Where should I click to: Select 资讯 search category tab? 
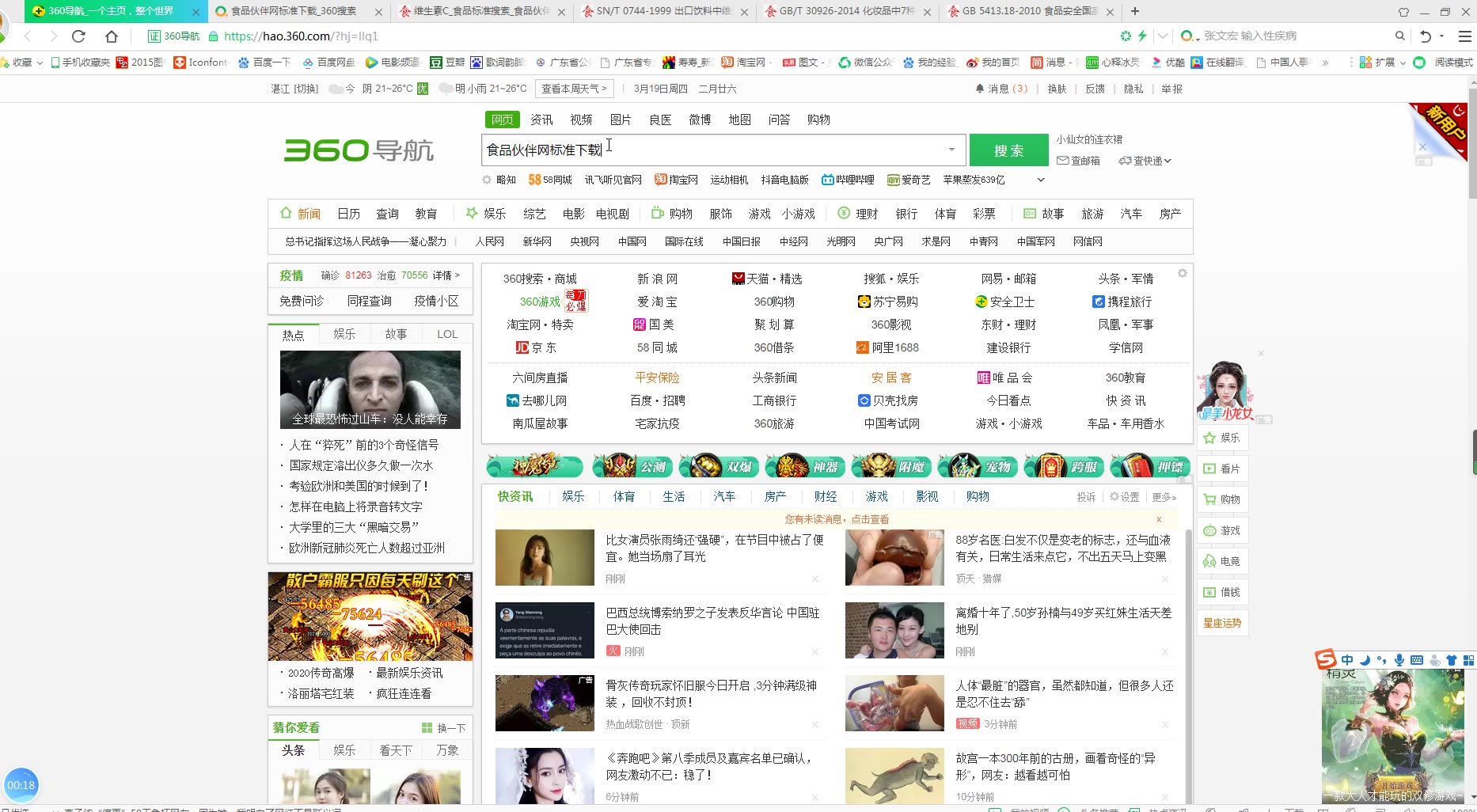(541, 120)
